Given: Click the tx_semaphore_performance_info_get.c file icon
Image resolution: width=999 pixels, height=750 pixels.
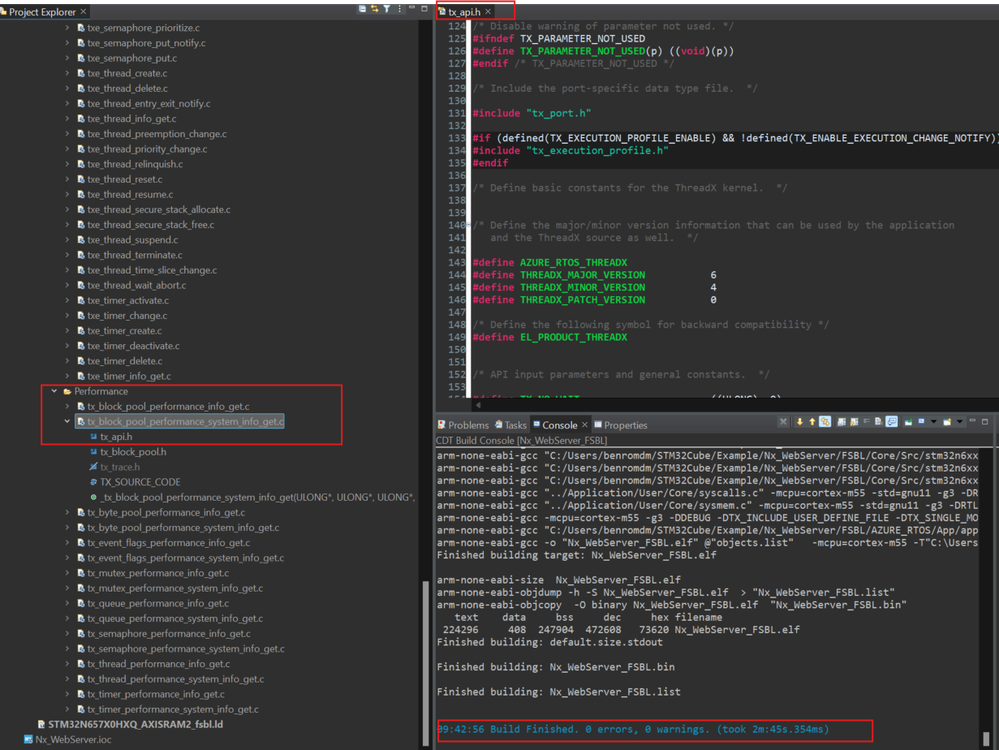Looking at the screenshot, I should point(81,633).
